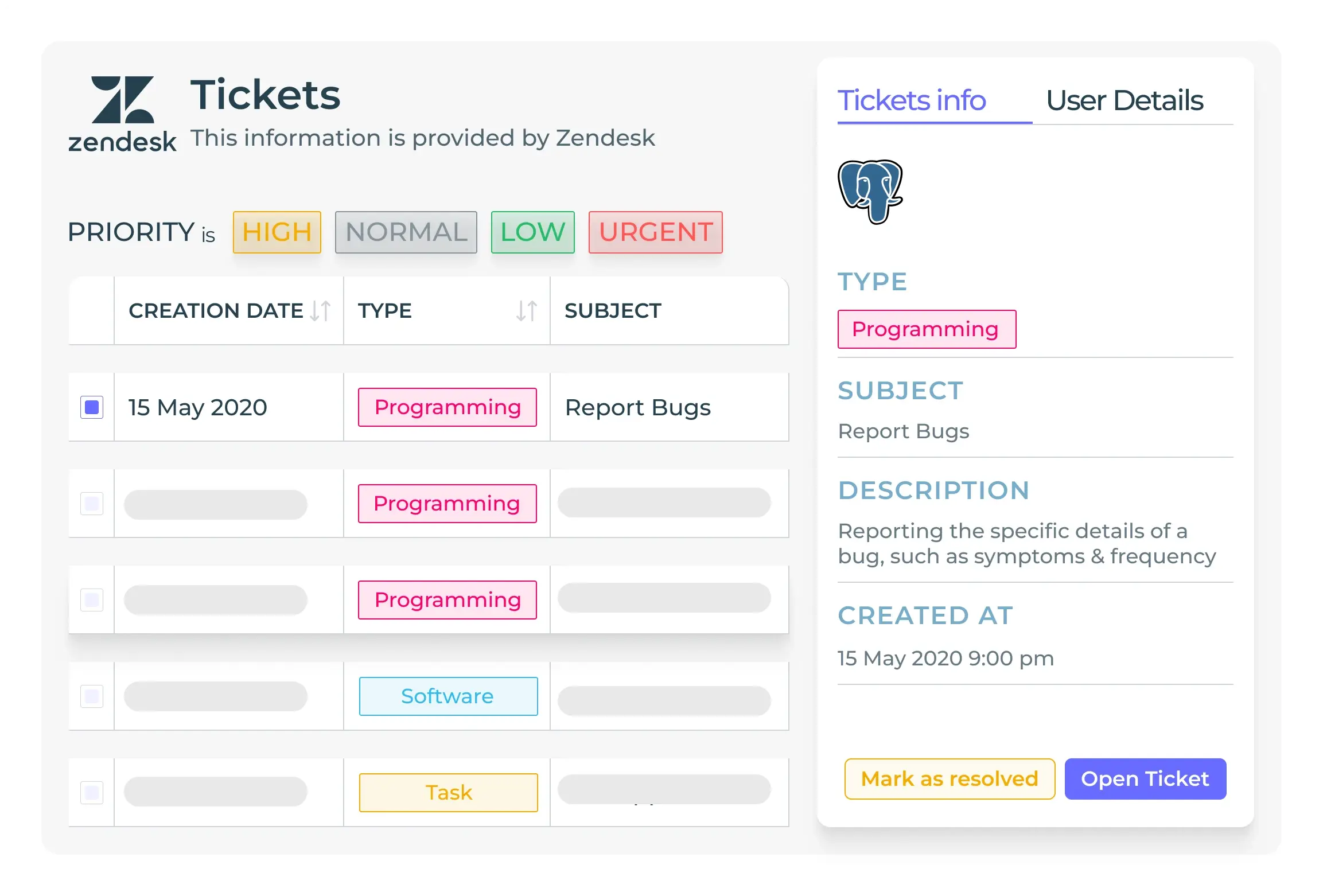Check the second ticket row checkbox
This screenshot has width=1323, height=896.
(92, 504)
